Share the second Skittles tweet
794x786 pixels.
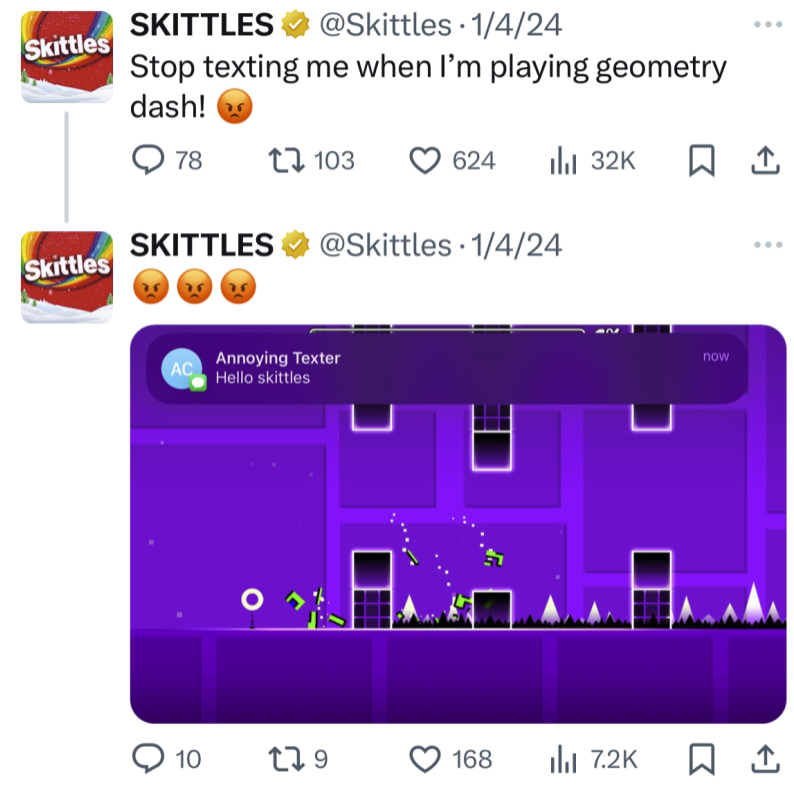pyautogui.click(x=765, y=759)
